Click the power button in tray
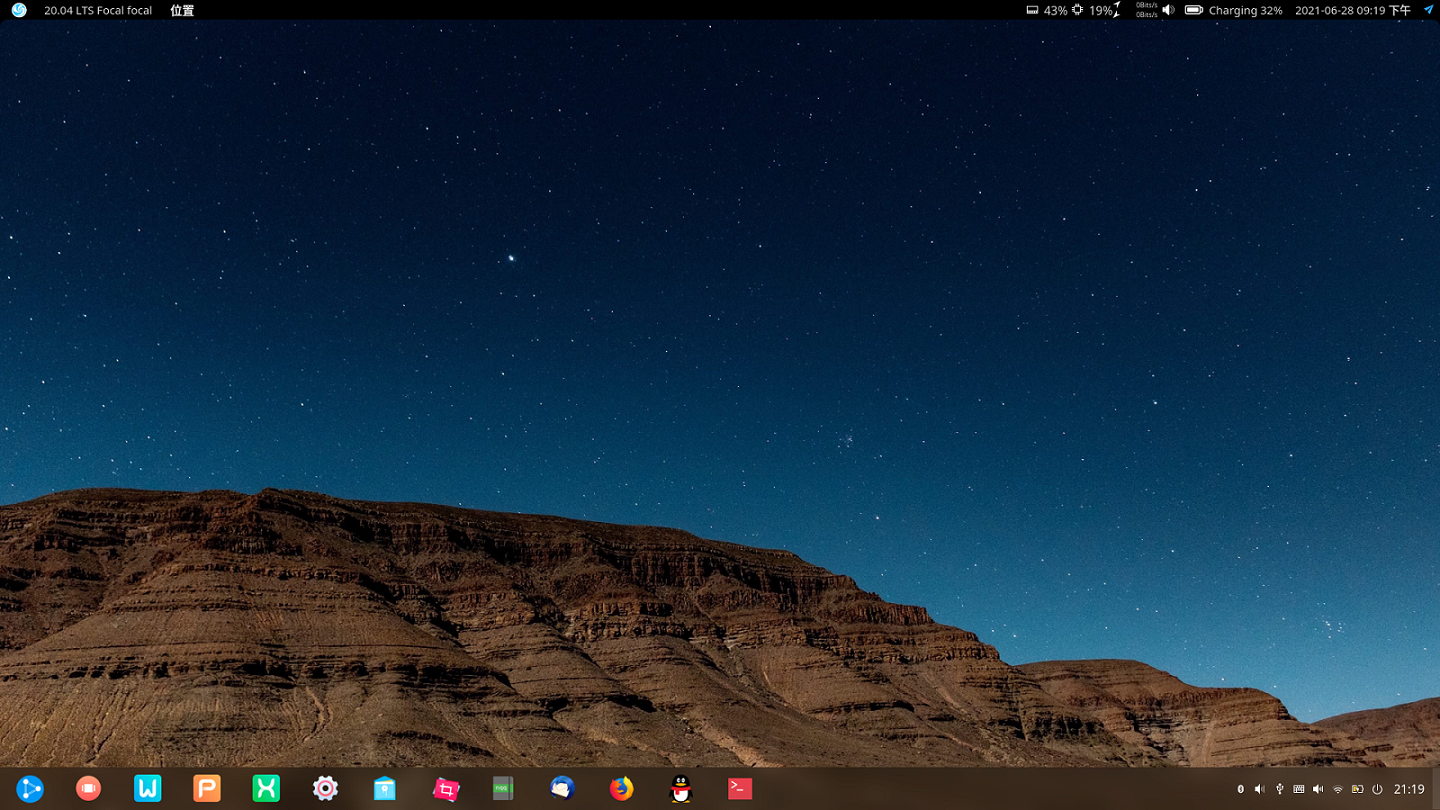The width and height of the screenshot is (1440, 810). click(1377, 790)
